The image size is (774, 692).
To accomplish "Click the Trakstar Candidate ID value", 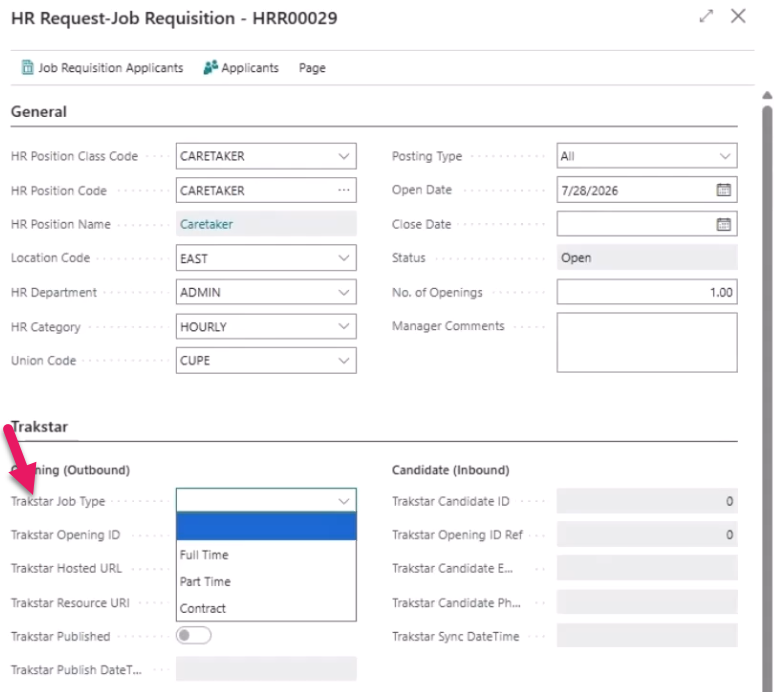I will click(647, 501).
